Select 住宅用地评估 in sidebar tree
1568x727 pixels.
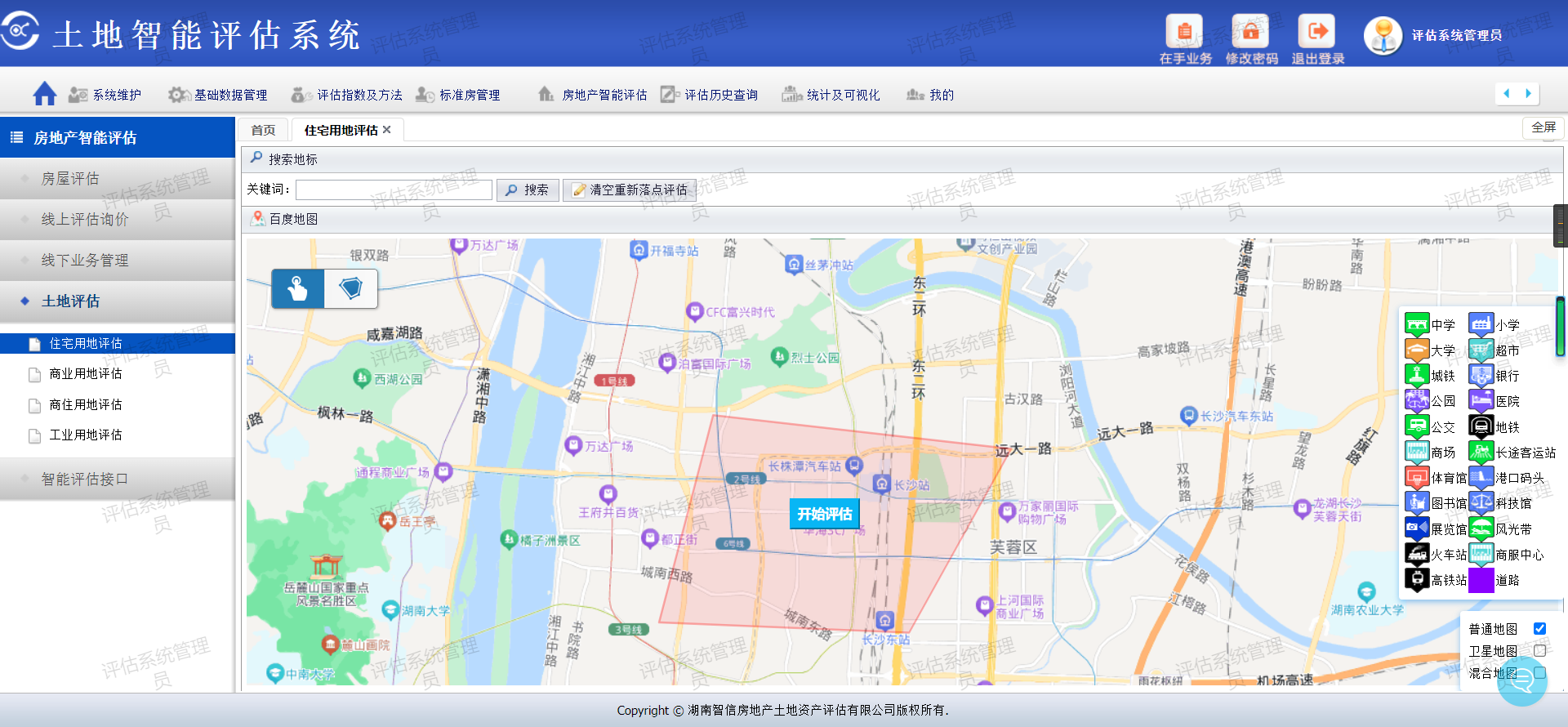118,343
